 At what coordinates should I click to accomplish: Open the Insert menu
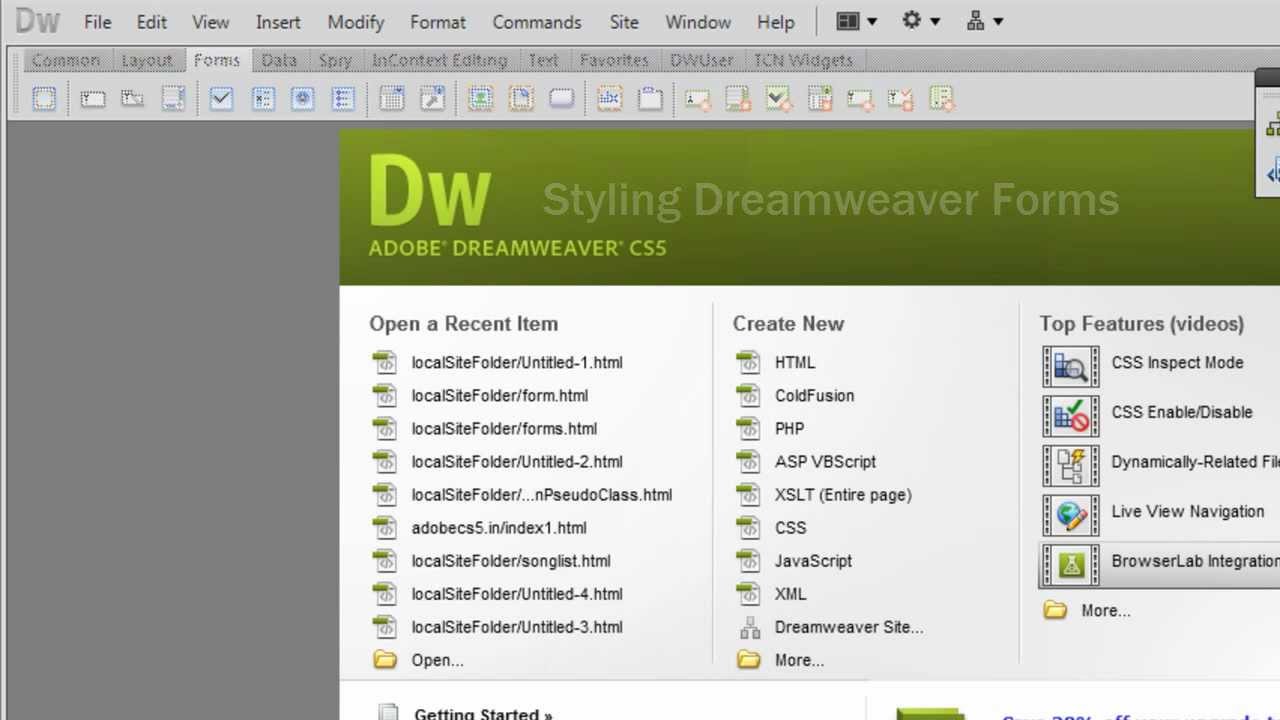pyautogui.click(x=278, y=22)
